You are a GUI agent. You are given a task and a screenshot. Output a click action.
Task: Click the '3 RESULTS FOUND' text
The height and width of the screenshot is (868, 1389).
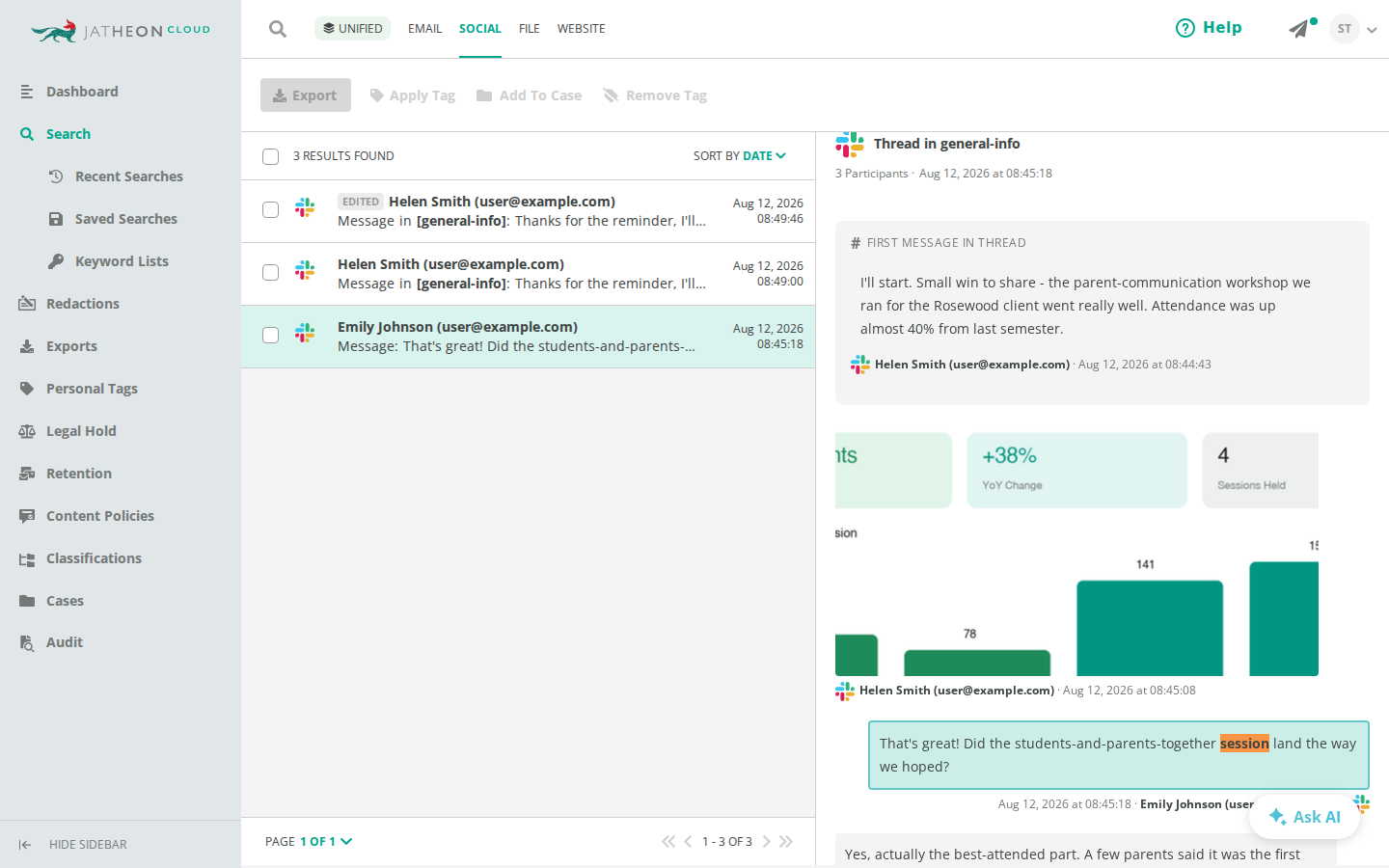pos(343,156)
